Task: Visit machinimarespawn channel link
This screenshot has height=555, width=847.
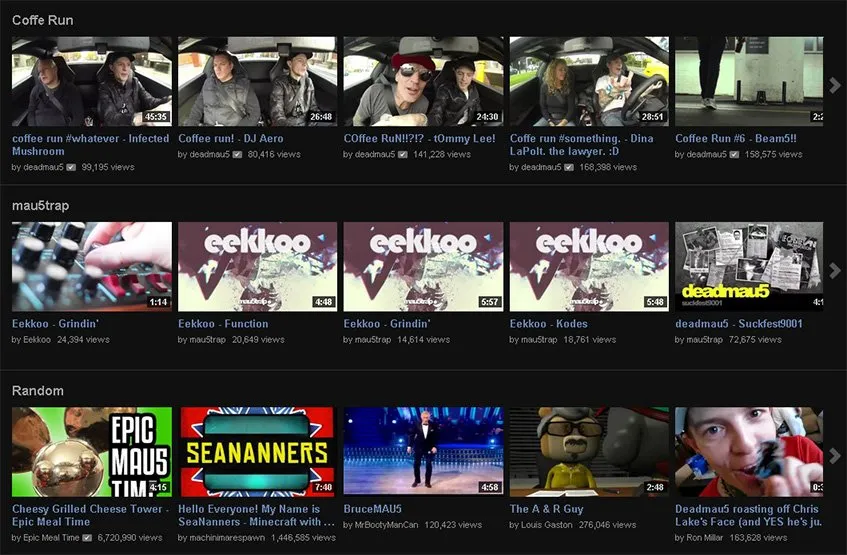Action: click(x=227, y=538)
